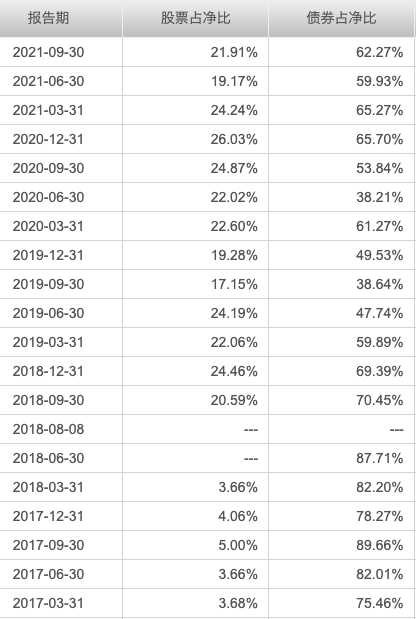This screenshot has width=416, height=619.
Task: Click the 87.71% bond ratio cell
Action: pyautogui.click(x=341, y=458)
